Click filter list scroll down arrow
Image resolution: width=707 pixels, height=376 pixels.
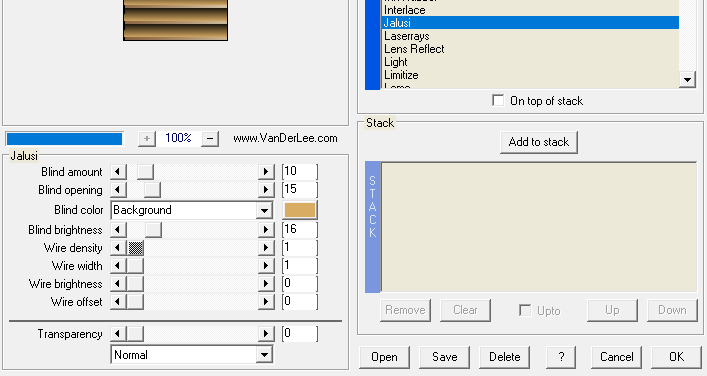tap(687, 80)
